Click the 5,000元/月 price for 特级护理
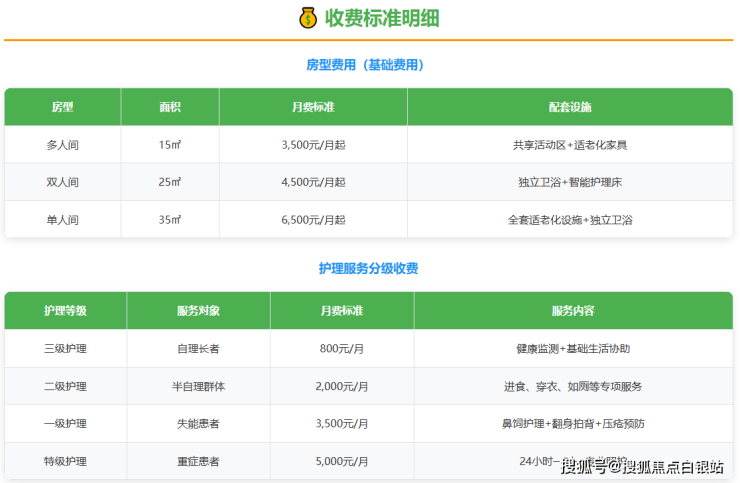This screenshot has height=483, width=740. pyautogui.click(x=343, y=461)
